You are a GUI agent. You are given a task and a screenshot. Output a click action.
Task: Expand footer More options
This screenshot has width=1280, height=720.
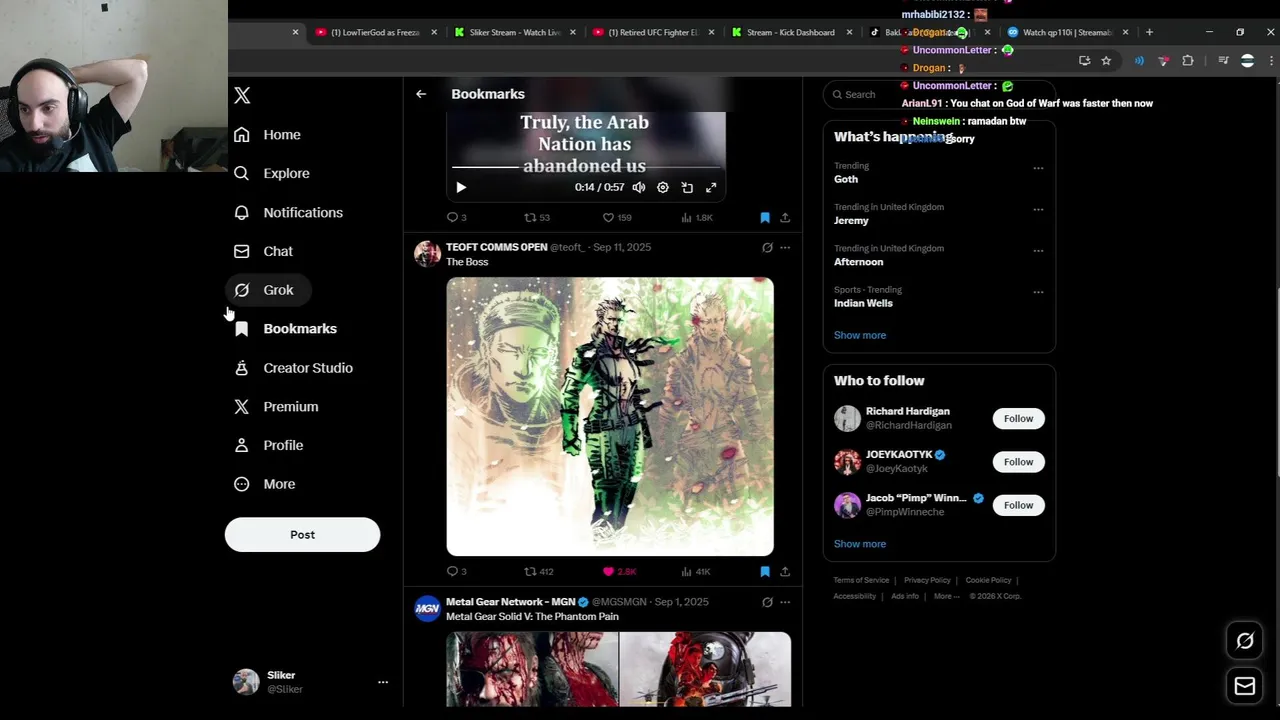click(x=946, y=596)
